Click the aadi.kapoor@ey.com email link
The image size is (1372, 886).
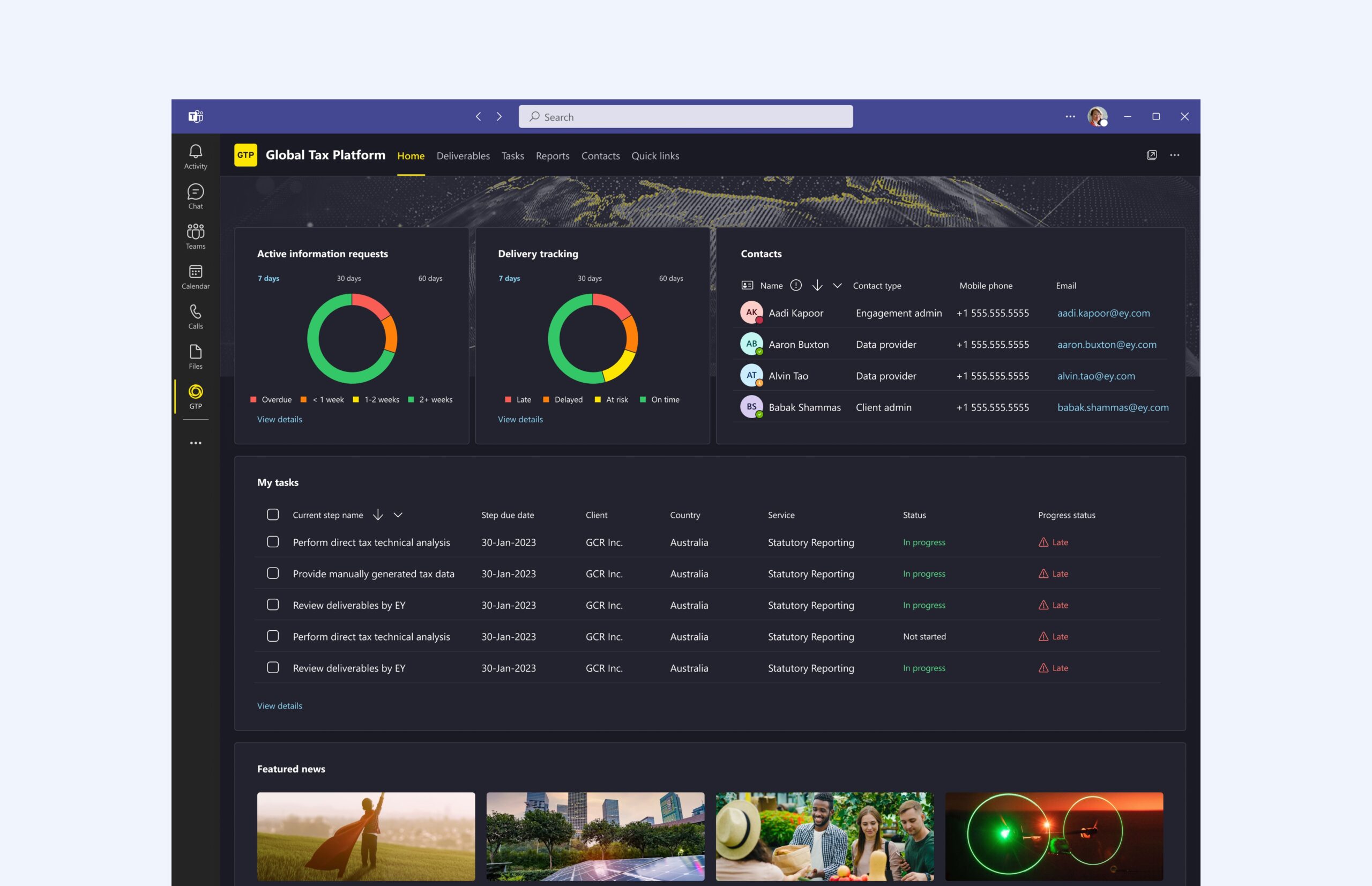point(1103,313)
